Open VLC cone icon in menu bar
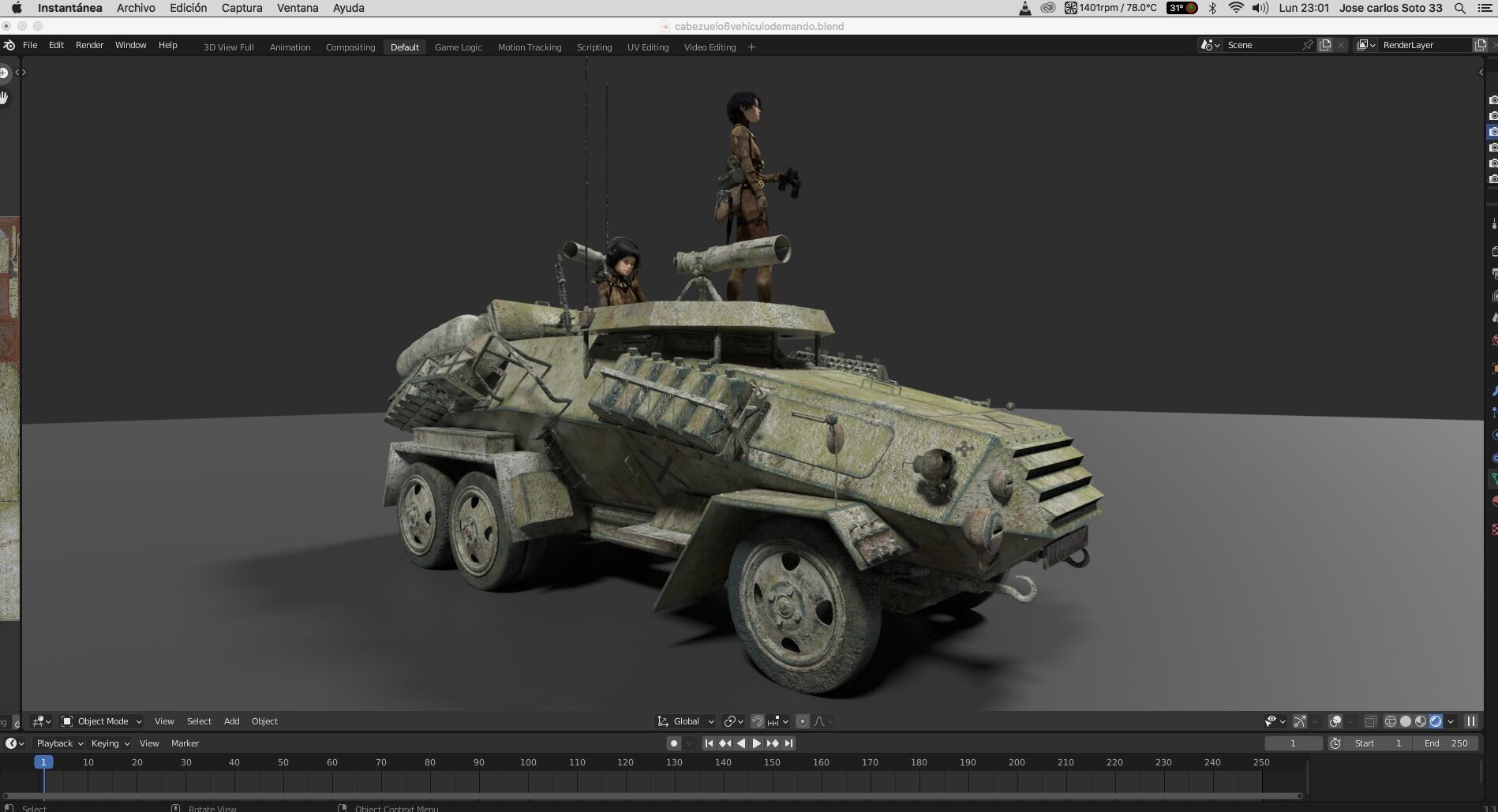 [x=1024, y=8]
